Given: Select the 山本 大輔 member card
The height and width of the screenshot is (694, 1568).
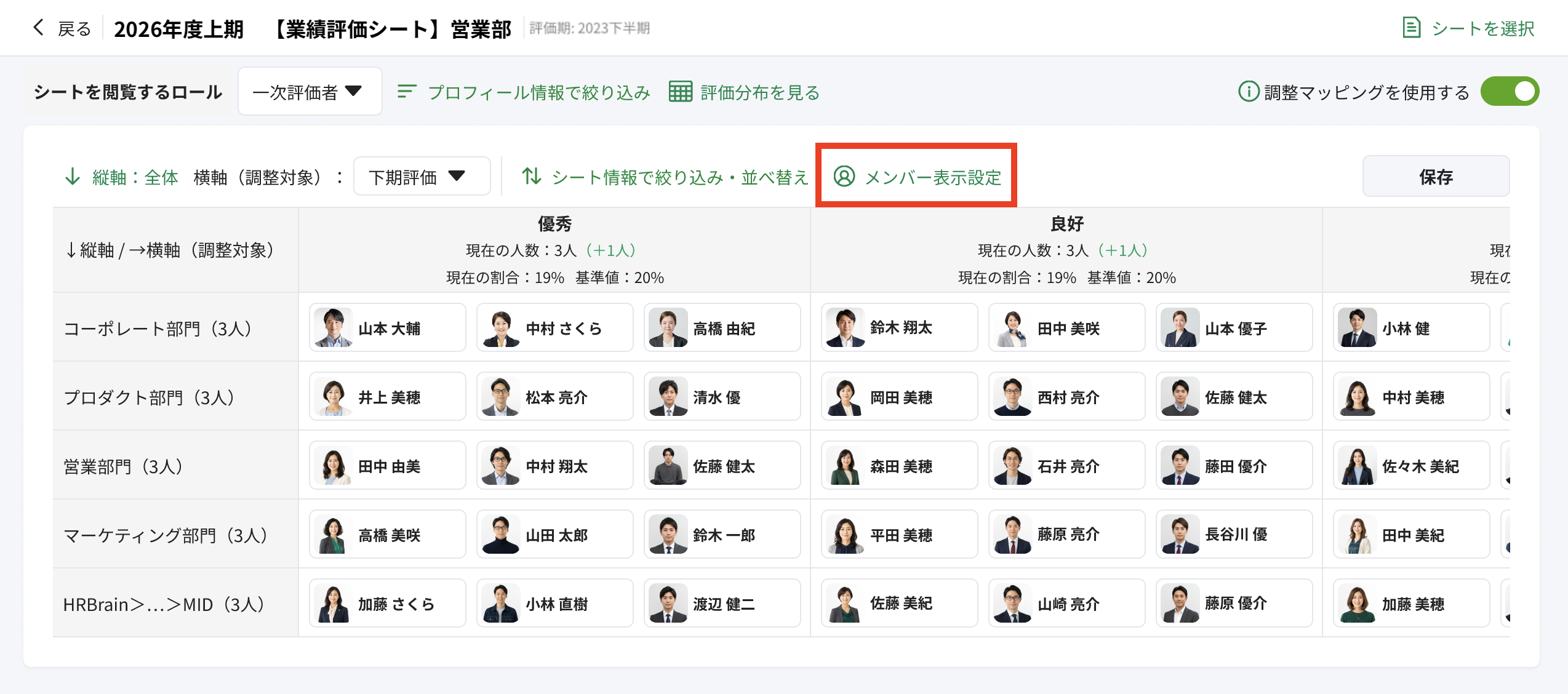Looking at the screenshot, I should tap(388, 328).
